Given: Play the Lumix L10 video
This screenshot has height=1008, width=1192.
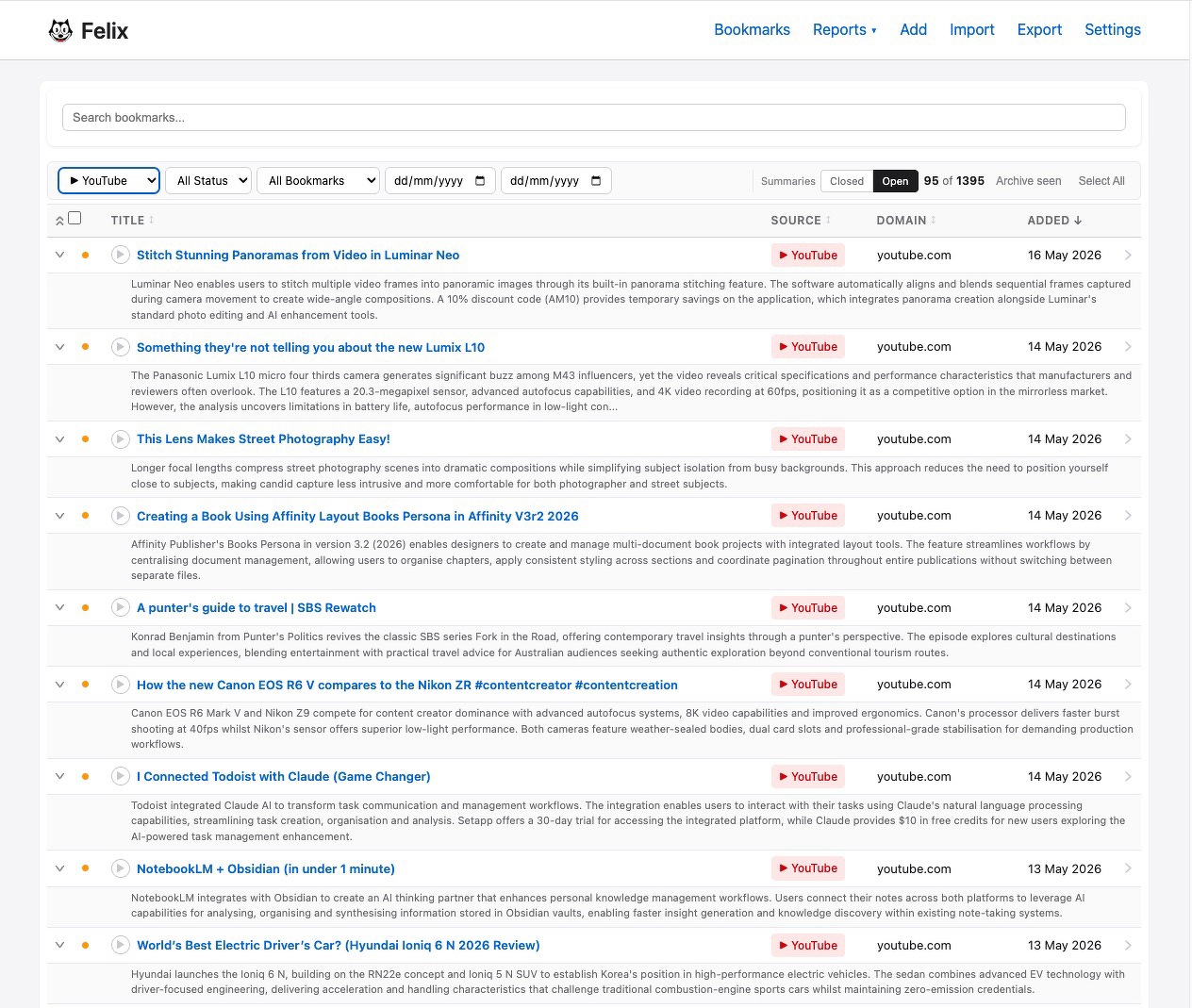Looking at the screenshot, I should click(x=120, y=347).
